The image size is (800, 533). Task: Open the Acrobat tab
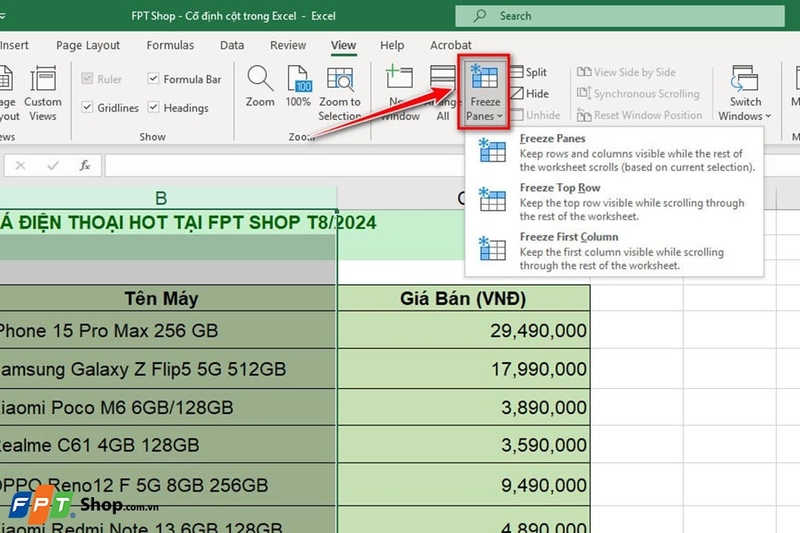(451, 45)
